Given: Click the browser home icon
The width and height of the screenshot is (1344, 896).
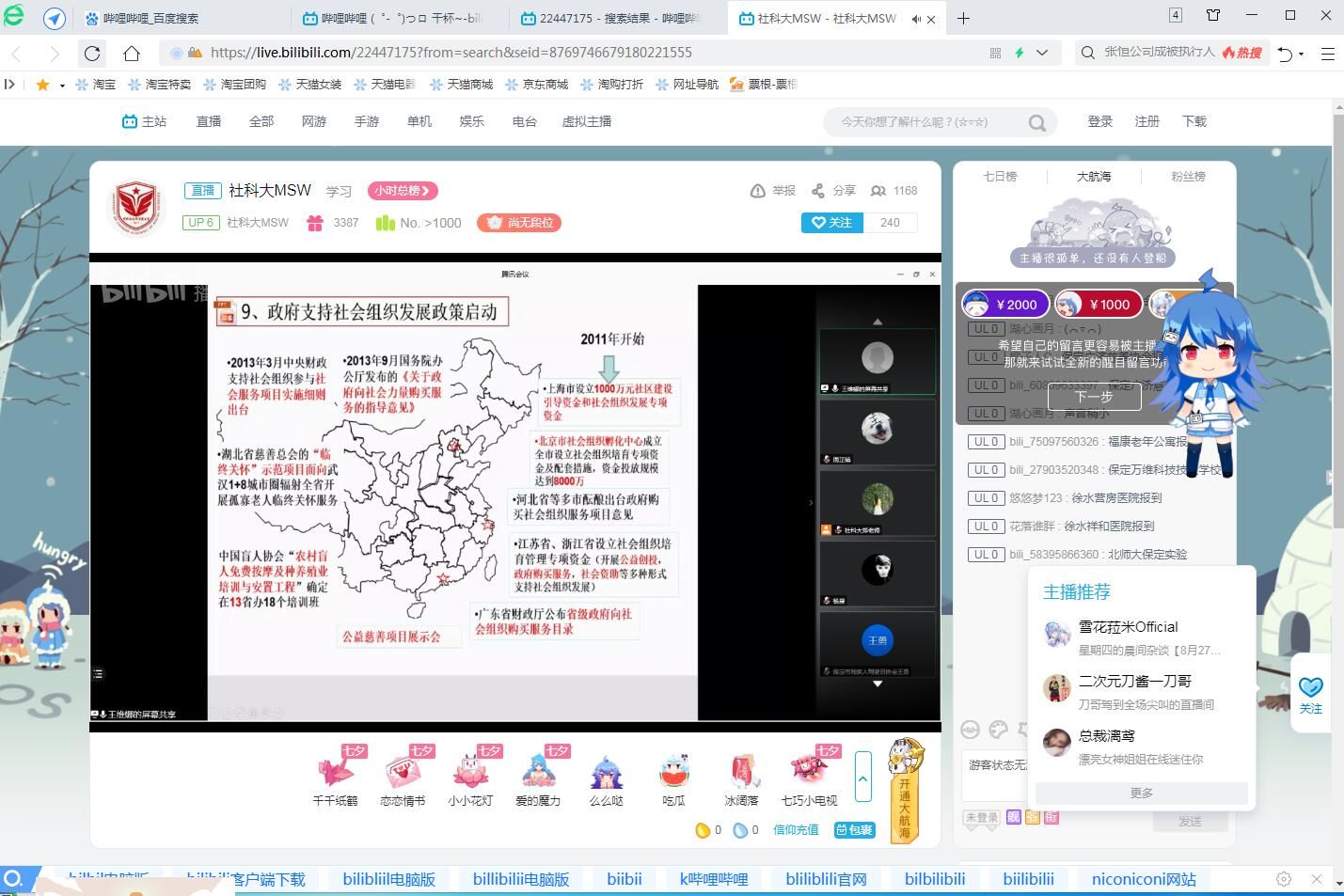Looking at the screenshot, I should pos(132,54).
